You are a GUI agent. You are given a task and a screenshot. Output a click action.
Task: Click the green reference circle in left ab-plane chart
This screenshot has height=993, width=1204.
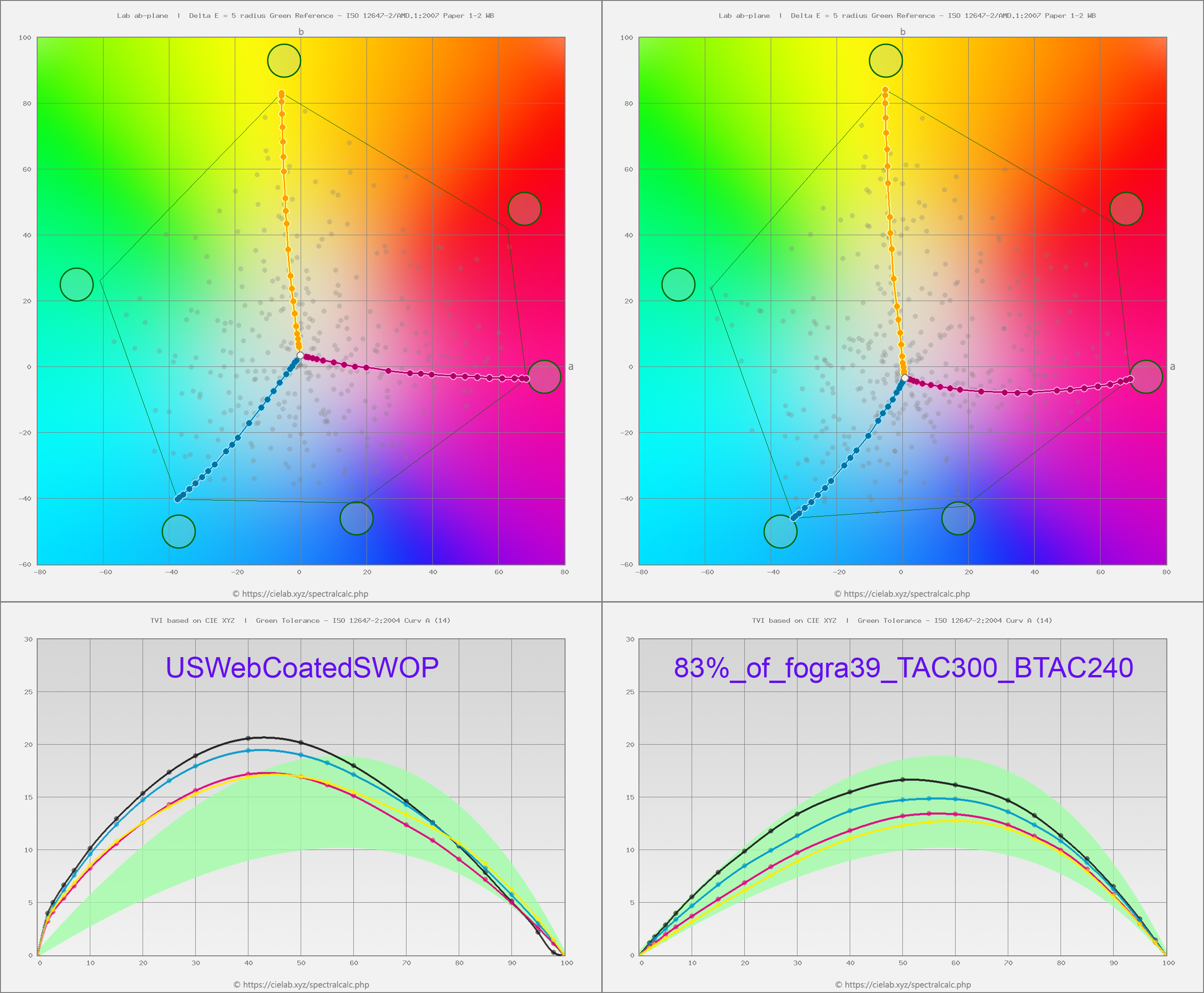(77, 284)
